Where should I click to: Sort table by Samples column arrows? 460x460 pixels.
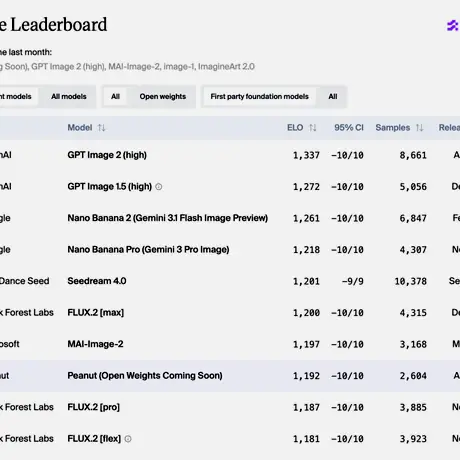pos(419,128)
